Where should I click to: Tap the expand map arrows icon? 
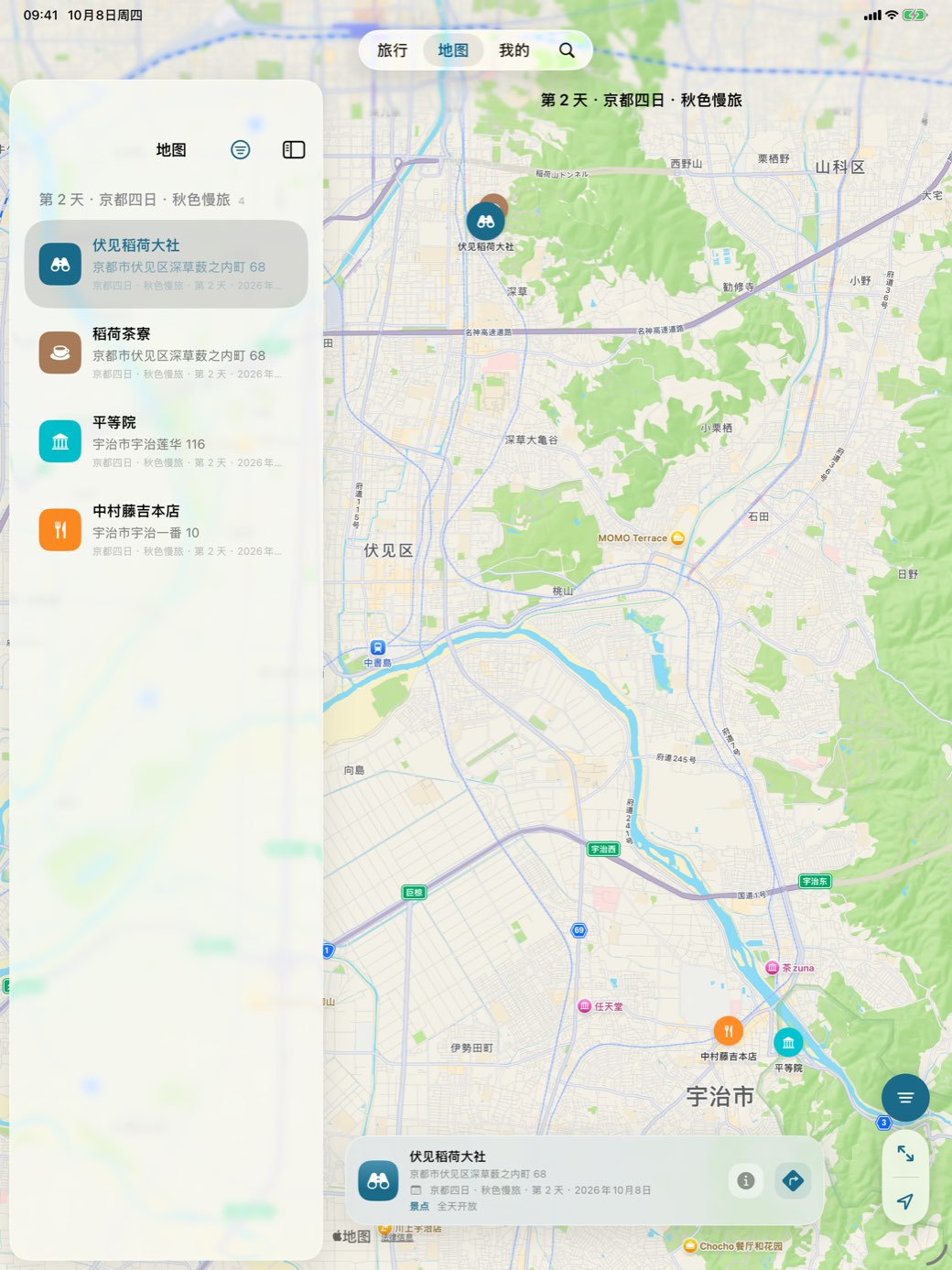[x=905, y=1154]
